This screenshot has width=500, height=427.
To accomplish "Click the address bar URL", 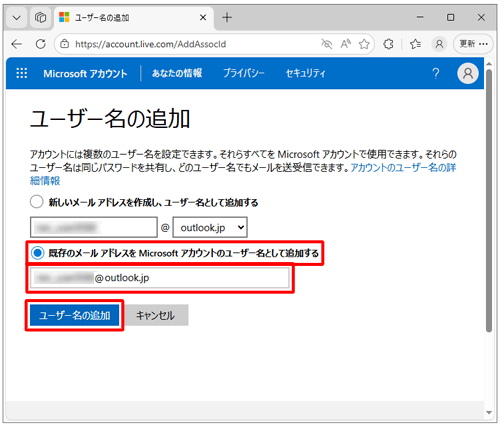I will (x=151, y=44).
